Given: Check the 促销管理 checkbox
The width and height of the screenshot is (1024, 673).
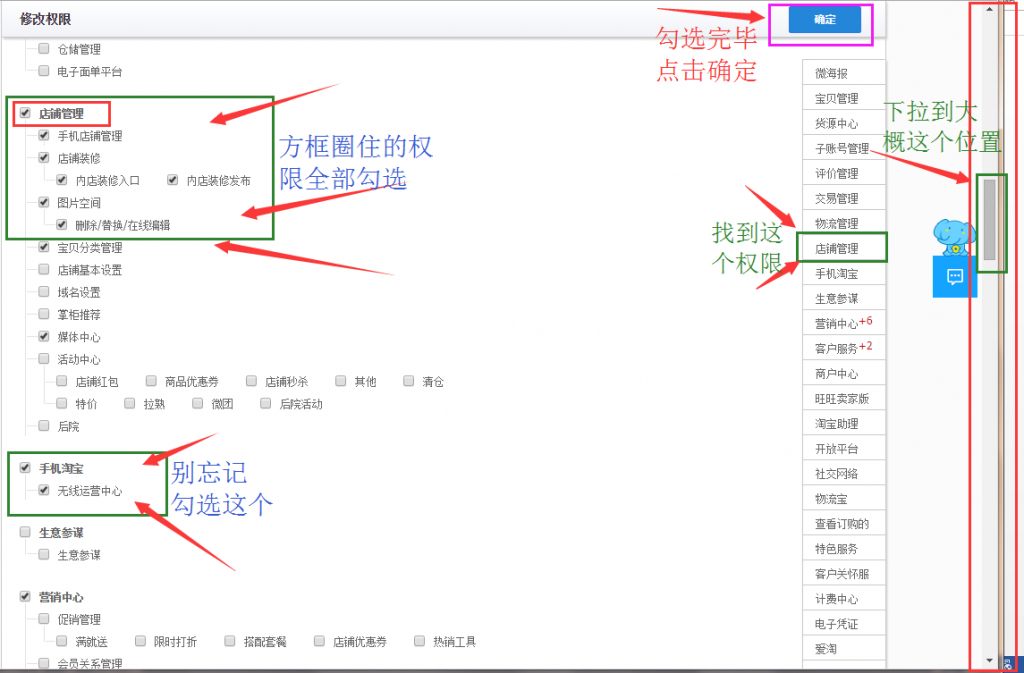Looking at the screenshot, I should pos(44,618).
